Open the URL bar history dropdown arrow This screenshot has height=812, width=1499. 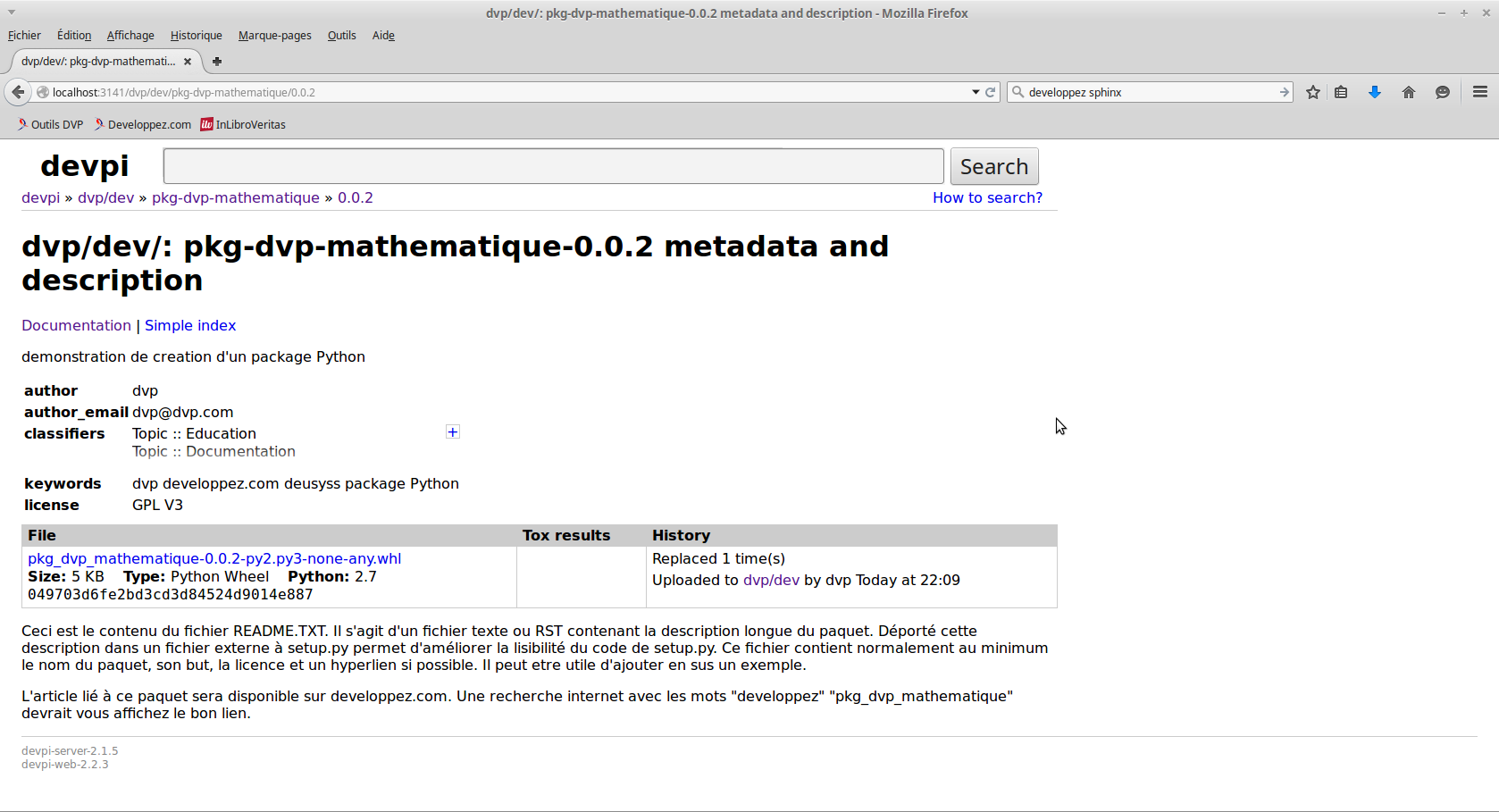pyautogui.click(x=976, y=92)
